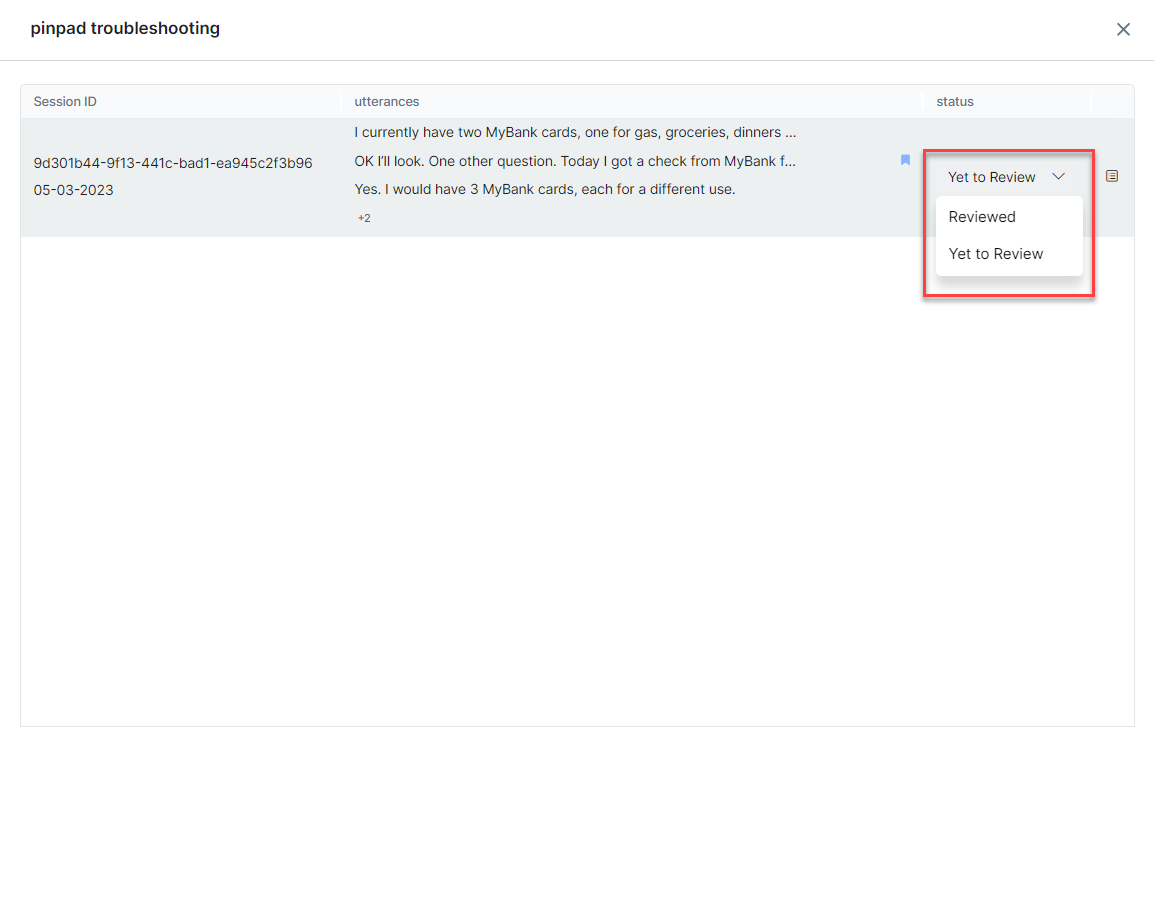Click the chevron arrow of the status dropdown
Viewport: 1154px width, 899px height.
click(1059, 177)
